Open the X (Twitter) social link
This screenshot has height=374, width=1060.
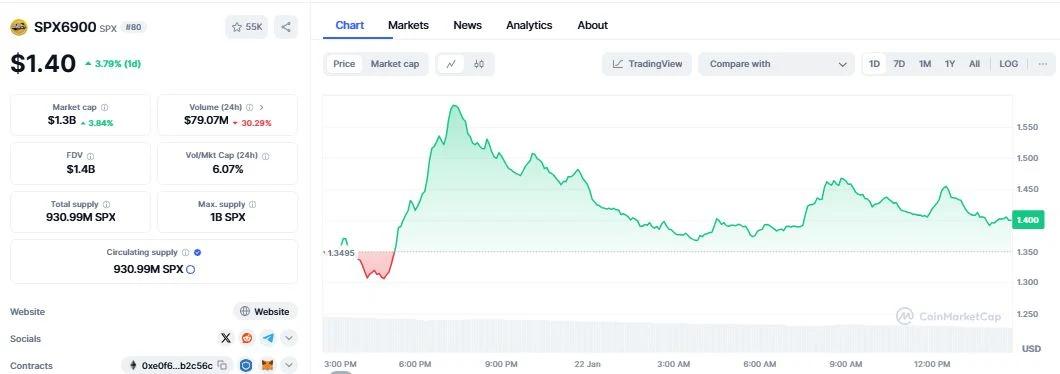tap(226, 338)
